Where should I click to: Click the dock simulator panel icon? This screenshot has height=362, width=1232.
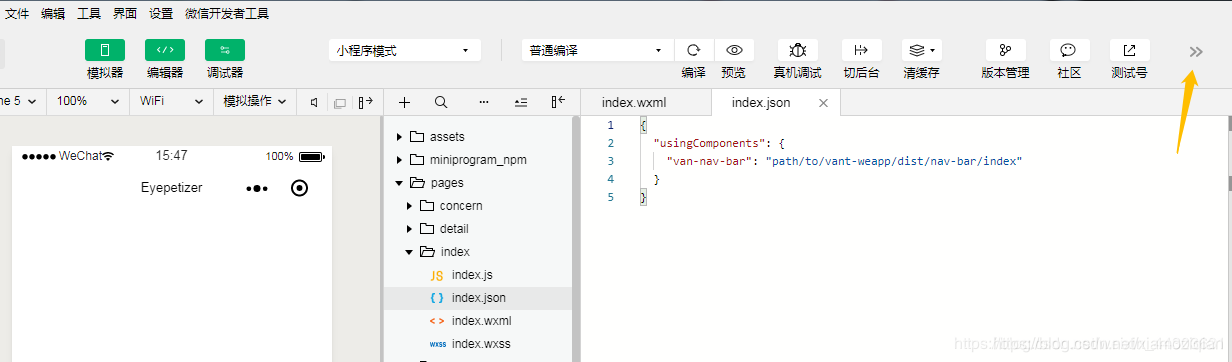(x=366, y=102)
